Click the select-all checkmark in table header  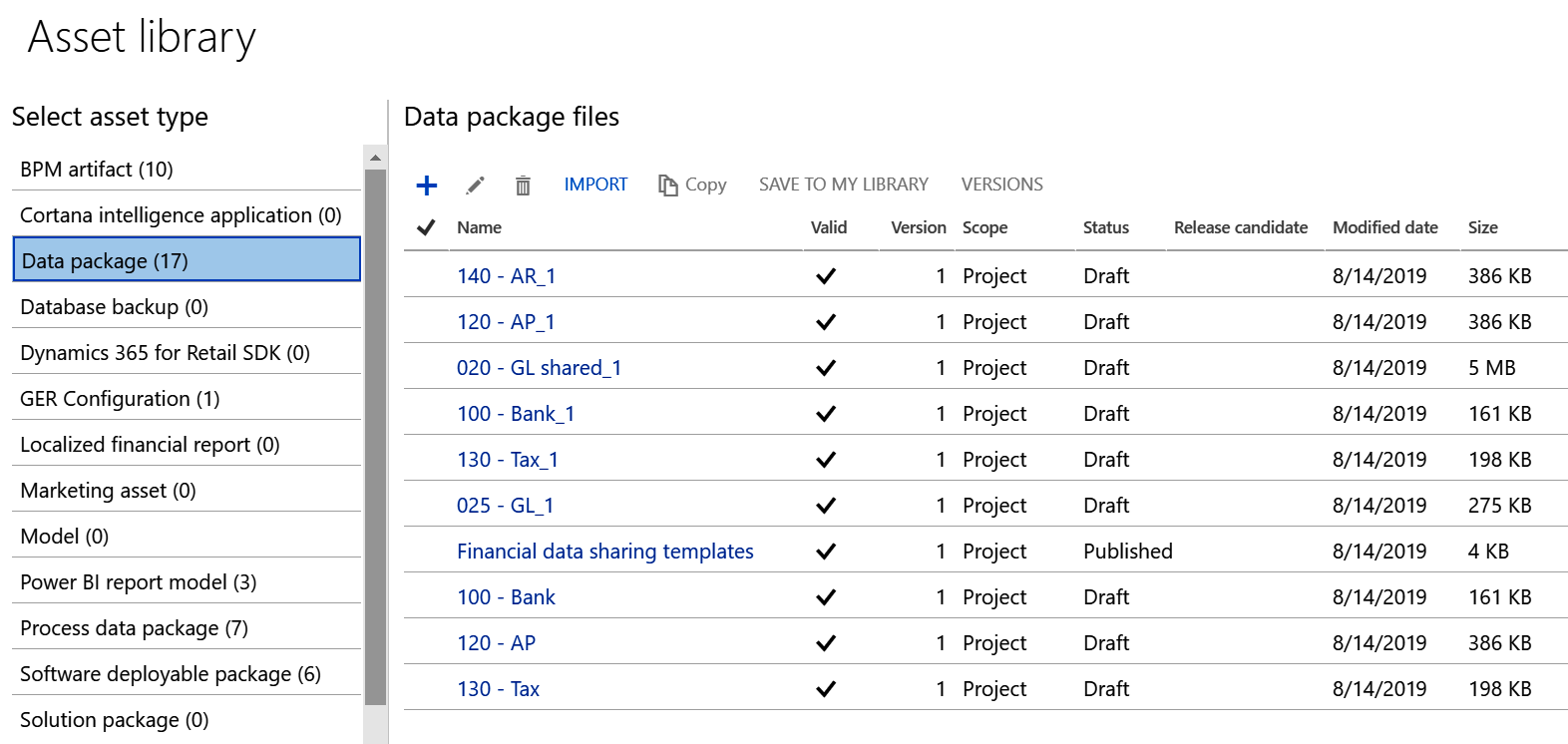(x=426, y=227)
